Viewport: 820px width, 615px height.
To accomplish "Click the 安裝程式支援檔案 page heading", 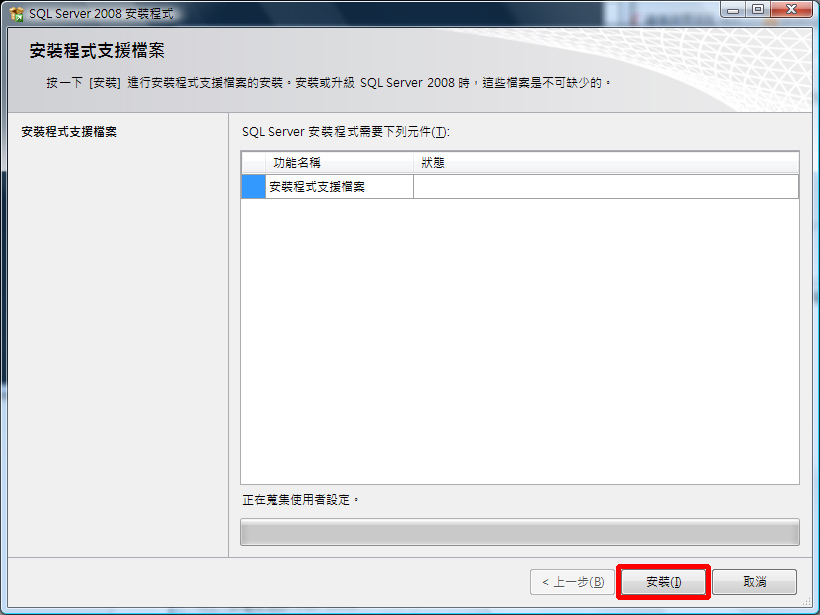I will tap(97, 51).
